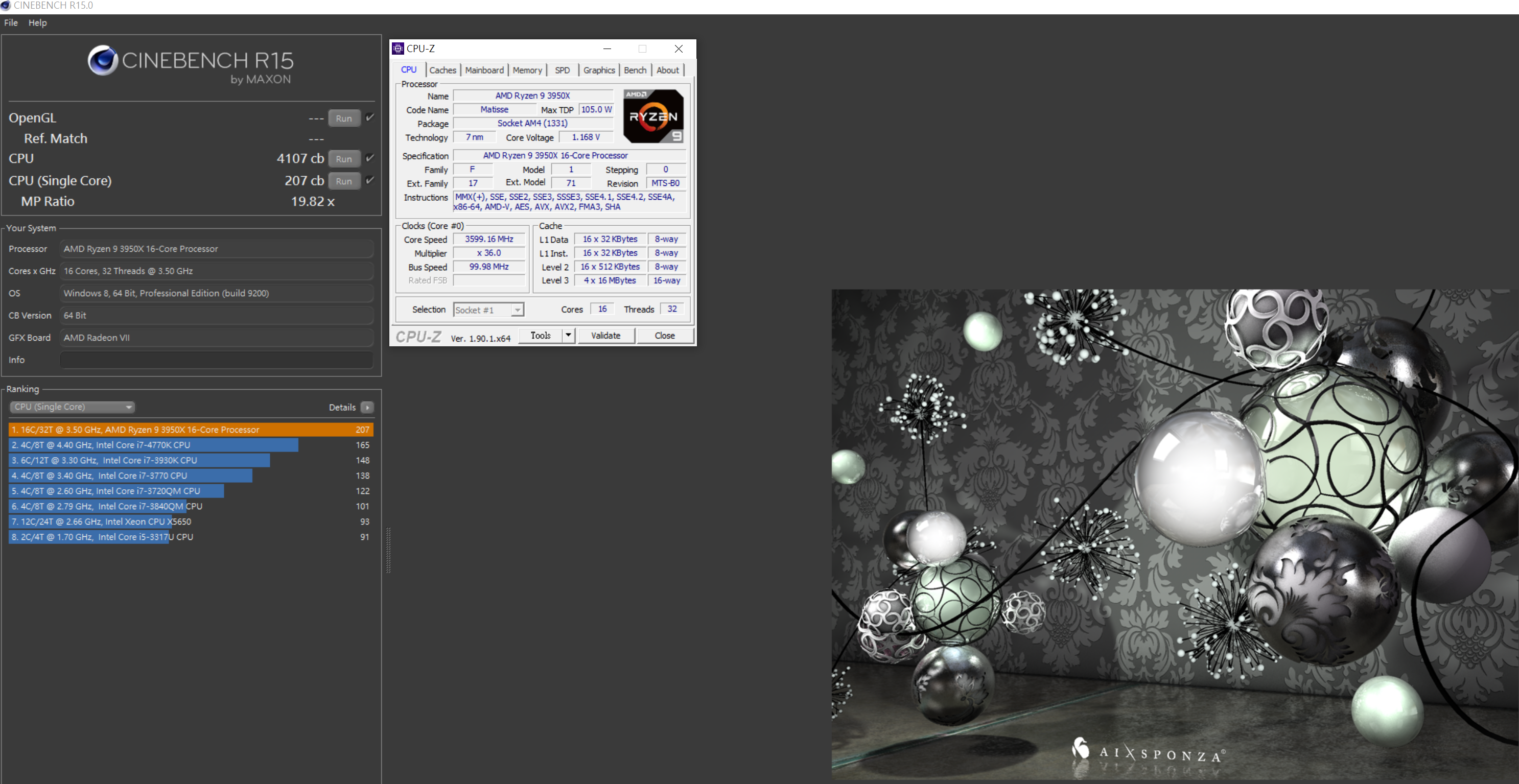Toggle the CPU (Single Core) test checkbox
1519x784 pixels.
pyautogui.click(x=370, y=180)
